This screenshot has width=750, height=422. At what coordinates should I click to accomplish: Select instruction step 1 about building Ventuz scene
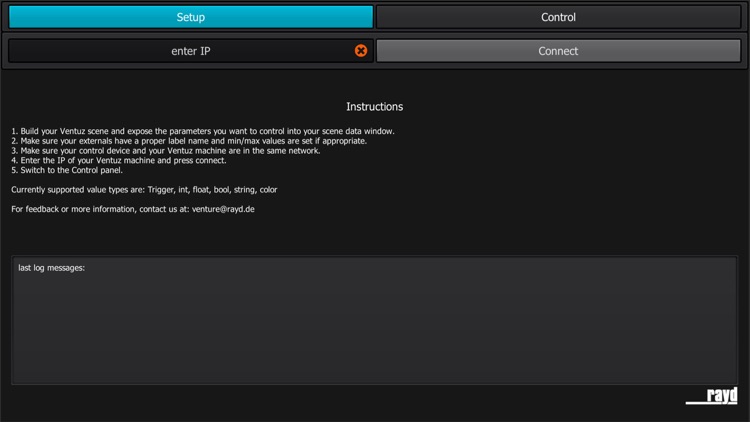pyautogui.click(x=203, y=131)
